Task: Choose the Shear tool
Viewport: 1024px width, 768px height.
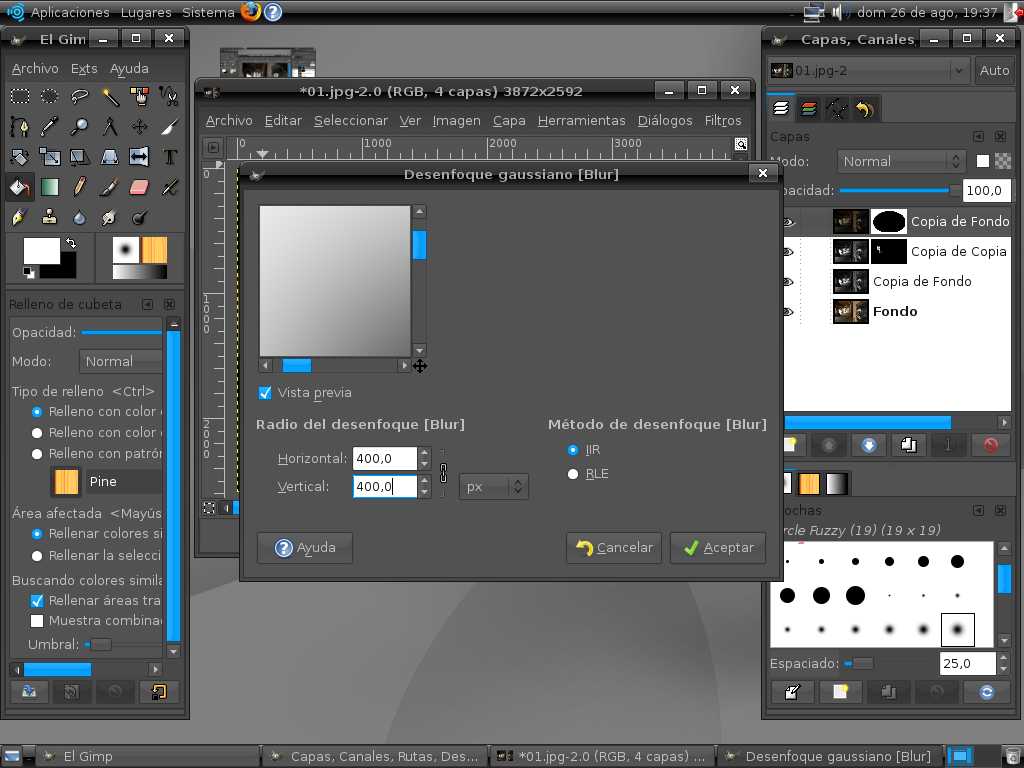Action: point(80,157)
